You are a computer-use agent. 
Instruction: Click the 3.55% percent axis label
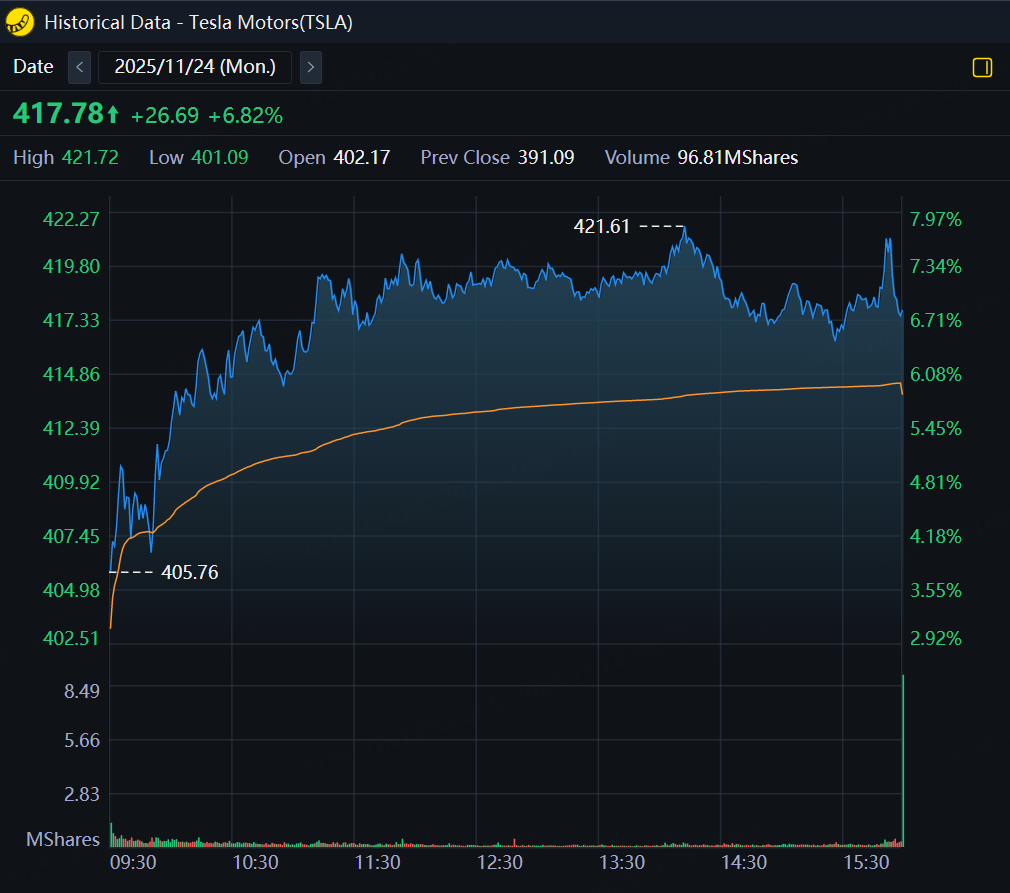[935, 590]
